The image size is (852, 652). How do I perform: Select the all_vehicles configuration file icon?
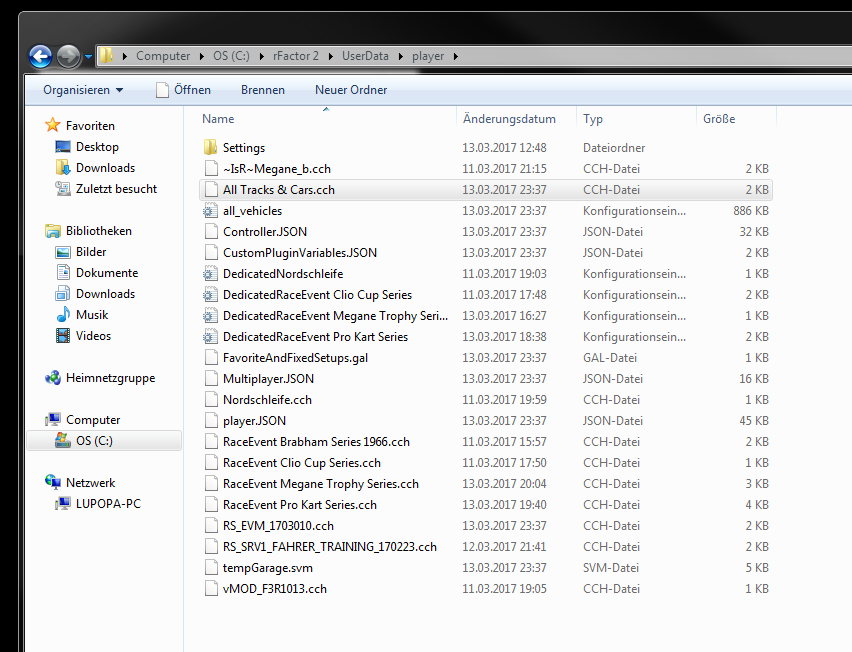(x=210, y=211)
